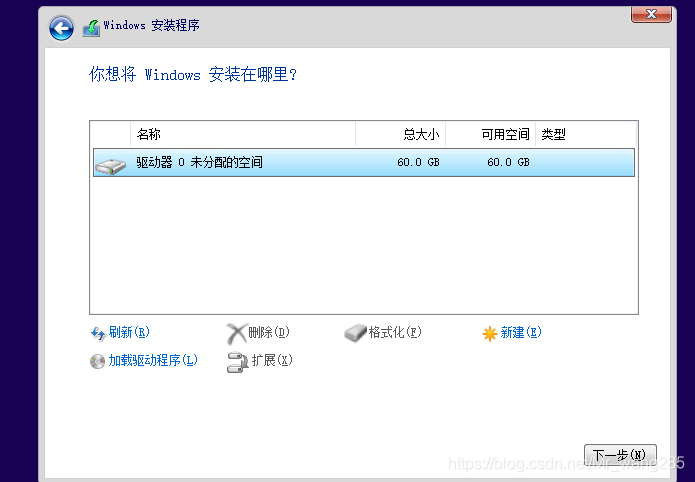Screen dimensions: 695x482
Task: Click the 刷新(R) refresh link
Action: [129, 332]
